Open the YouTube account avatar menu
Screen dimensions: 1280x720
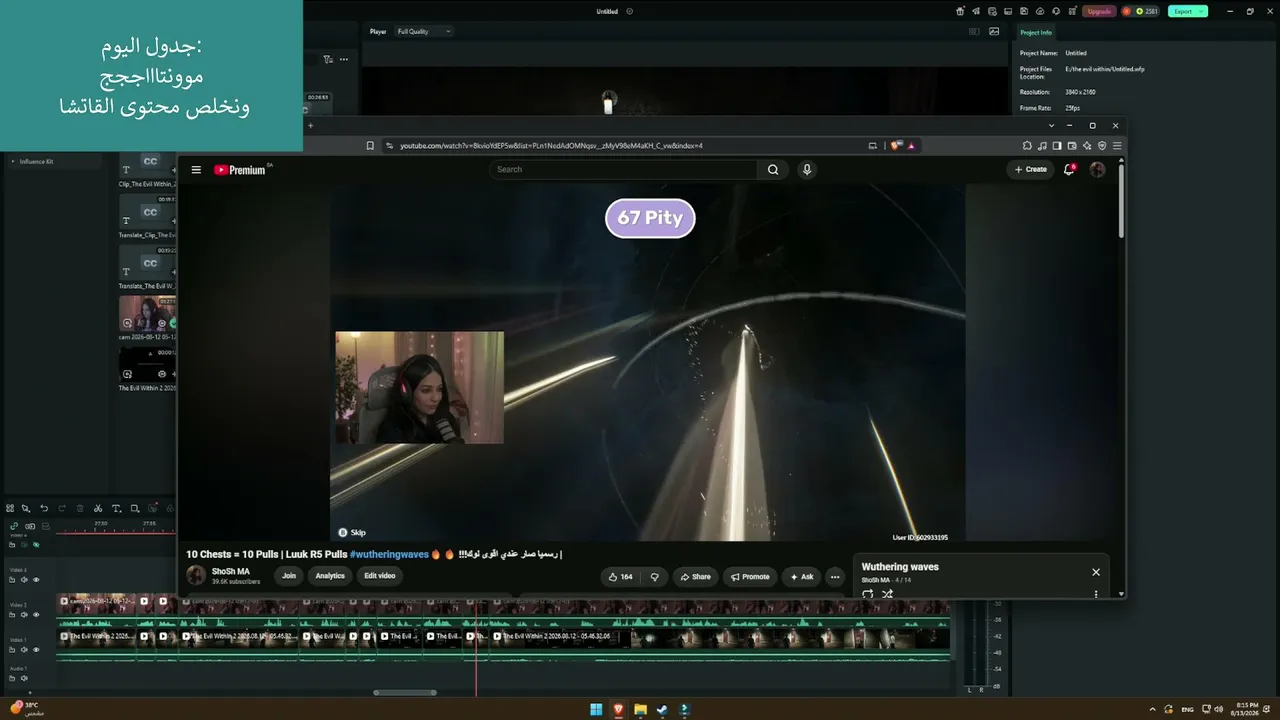coord(1097,170)
